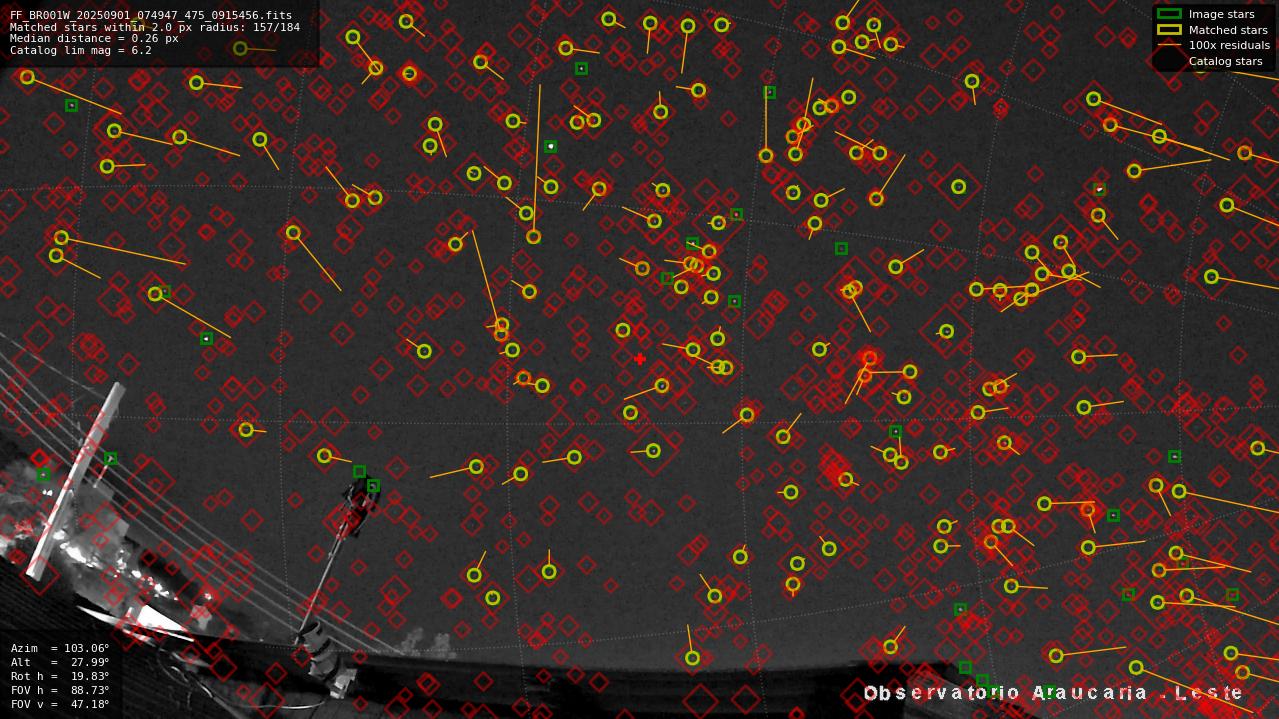Click the solid red cross at the image center
1279x719 pixels.
point(640,359)
